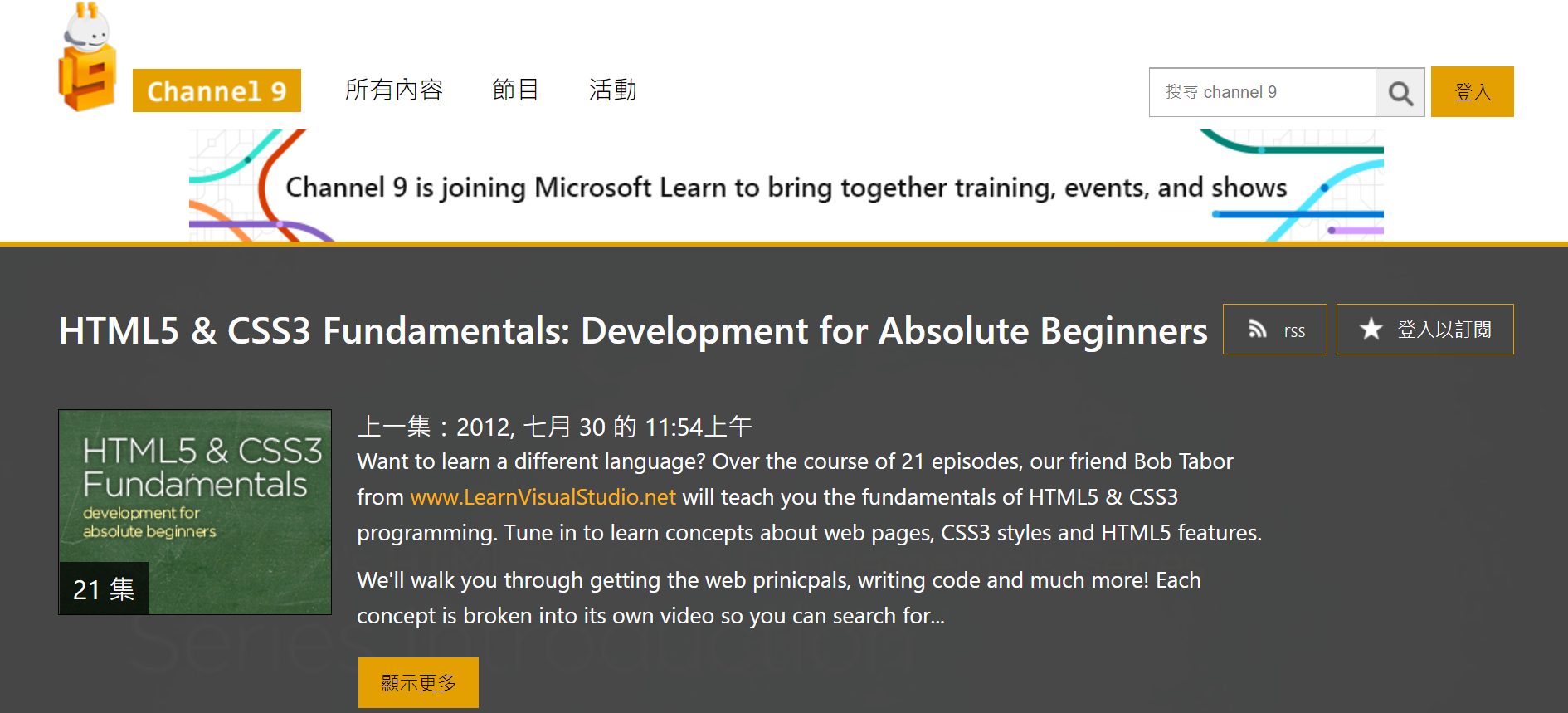Click the RSS feed icon
The width and height of the screenshot is (1568, 713).
[1258, 330]
